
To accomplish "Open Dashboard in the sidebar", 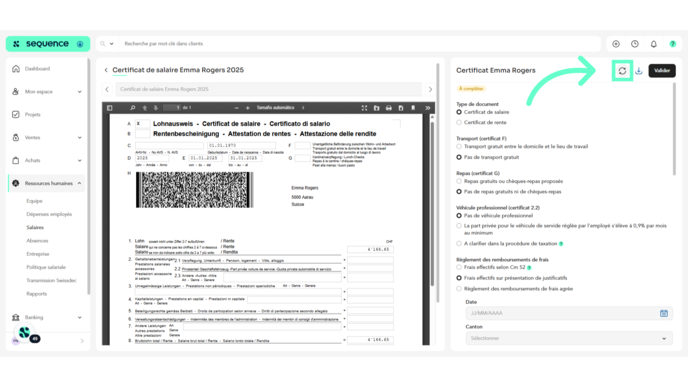I will pyautogui.click(x=37, y=69).
